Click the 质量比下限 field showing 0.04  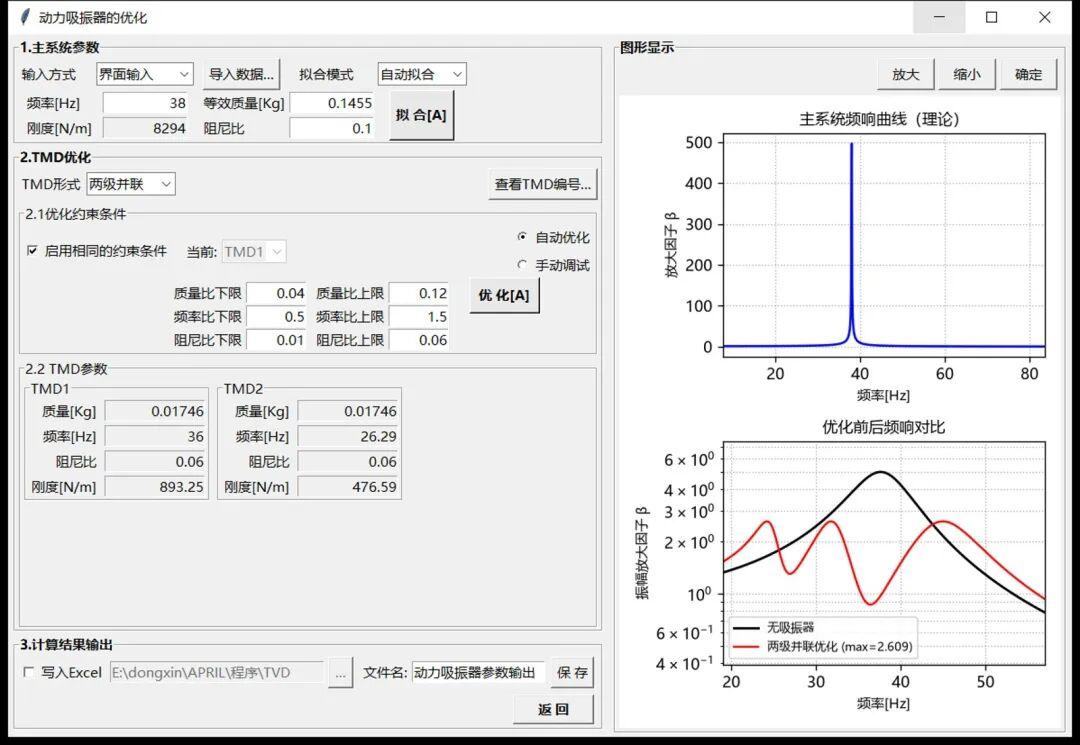[276, 293]
